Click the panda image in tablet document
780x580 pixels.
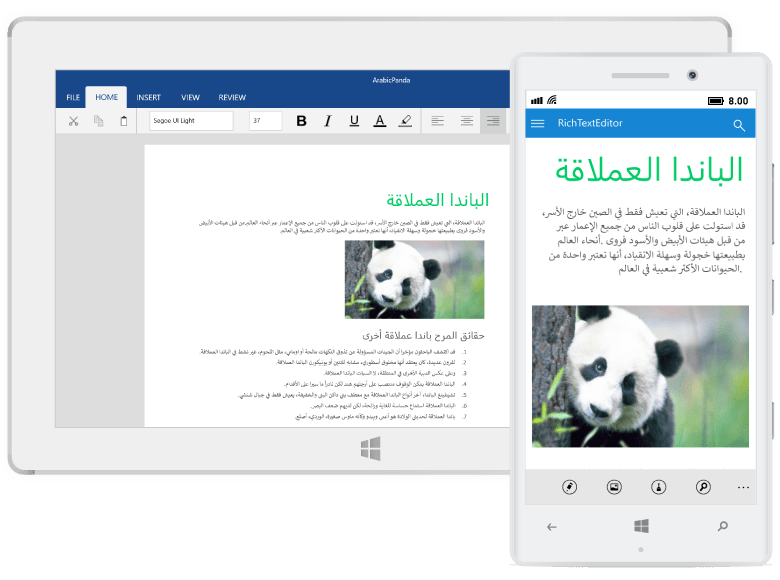414,280
